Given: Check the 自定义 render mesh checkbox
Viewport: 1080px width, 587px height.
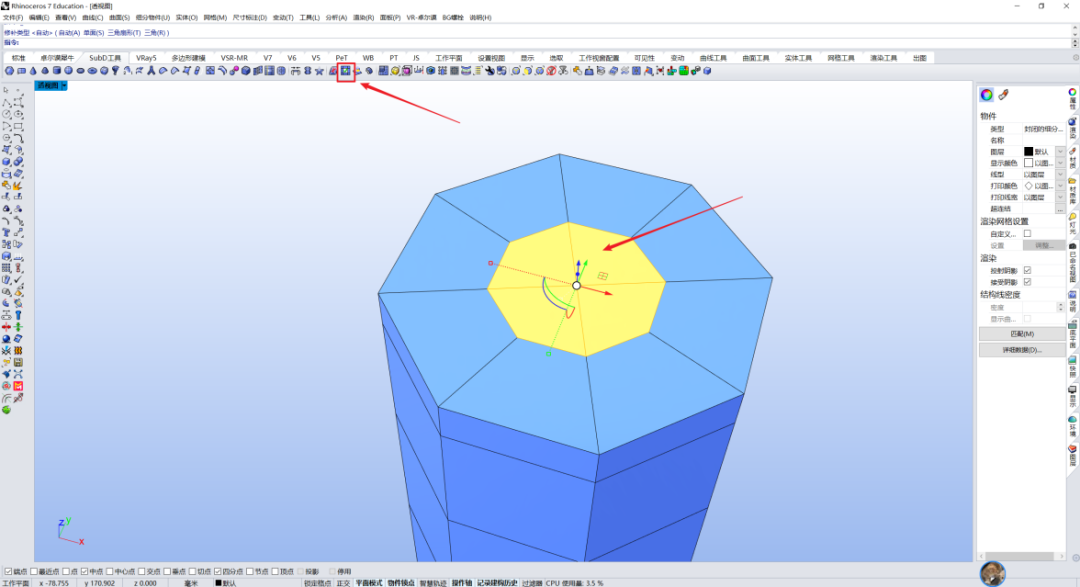Looking at the screenshot, I should (x=1027, y=234).
